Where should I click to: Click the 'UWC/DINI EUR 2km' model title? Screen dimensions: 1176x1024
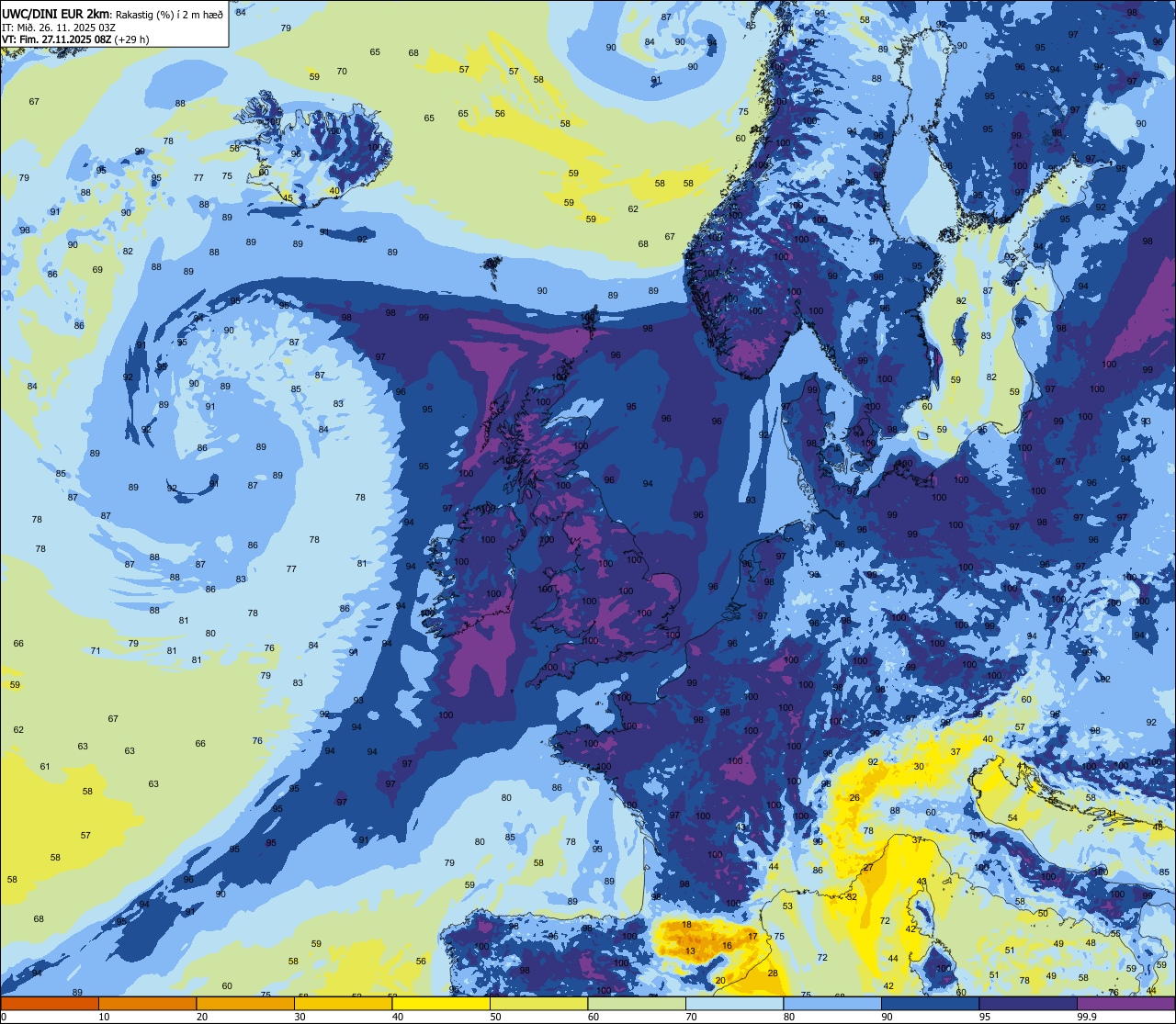tap(55, 13)
